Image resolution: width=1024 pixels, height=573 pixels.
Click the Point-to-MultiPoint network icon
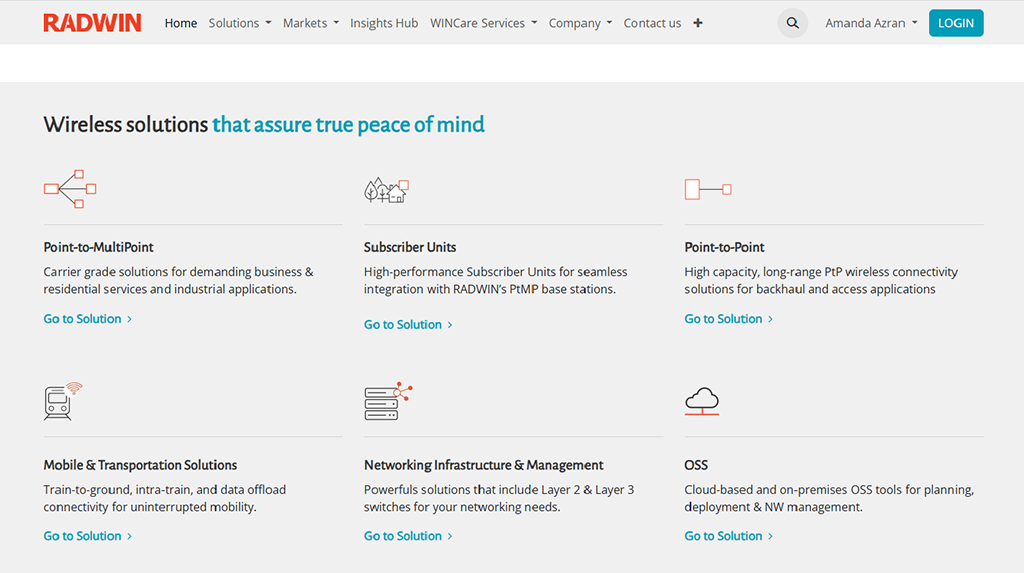pyautogui.click(x=70, y=189)
